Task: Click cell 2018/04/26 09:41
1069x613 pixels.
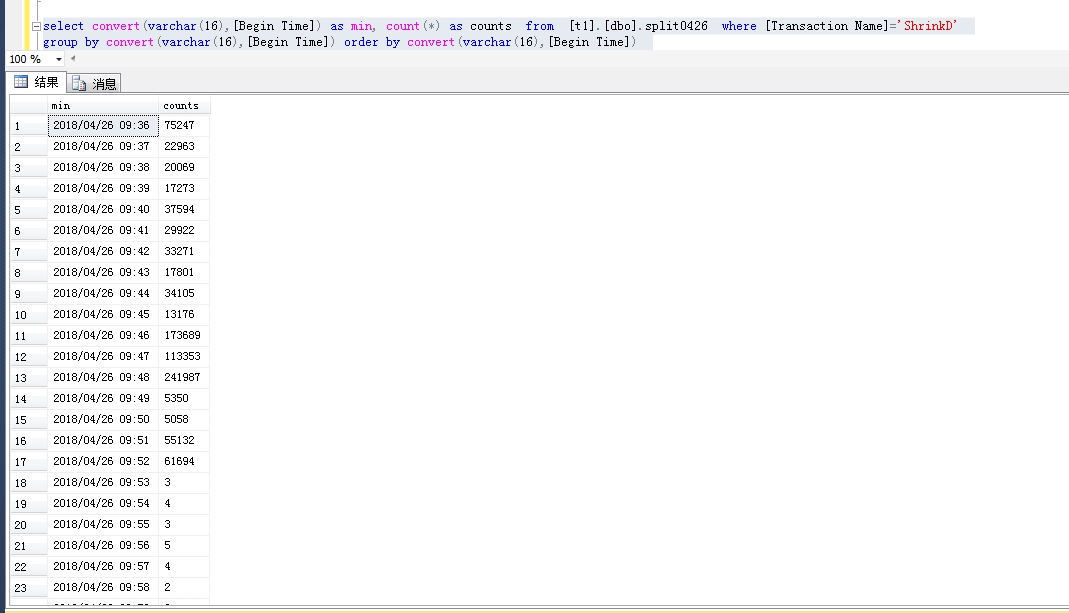Action: (103, 230)
